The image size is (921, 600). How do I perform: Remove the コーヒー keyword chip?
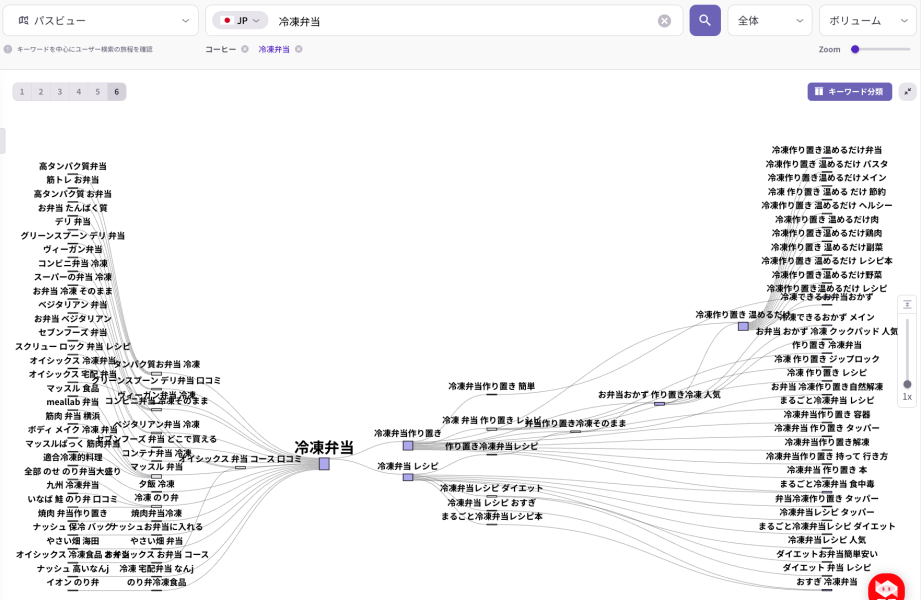(245, 49)
